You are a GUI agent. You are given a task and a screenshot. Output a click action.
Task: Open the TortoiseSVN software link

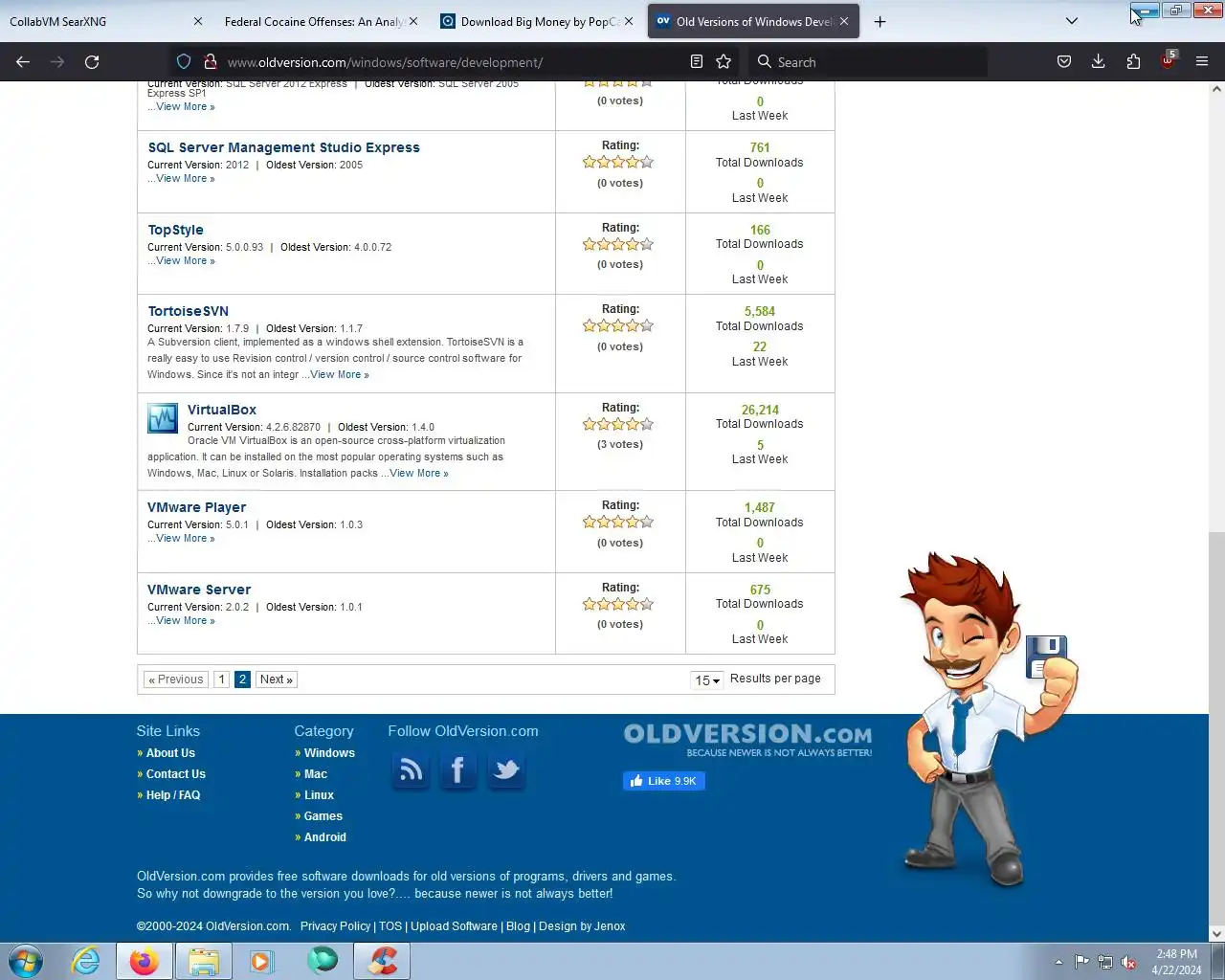point(188,311)
